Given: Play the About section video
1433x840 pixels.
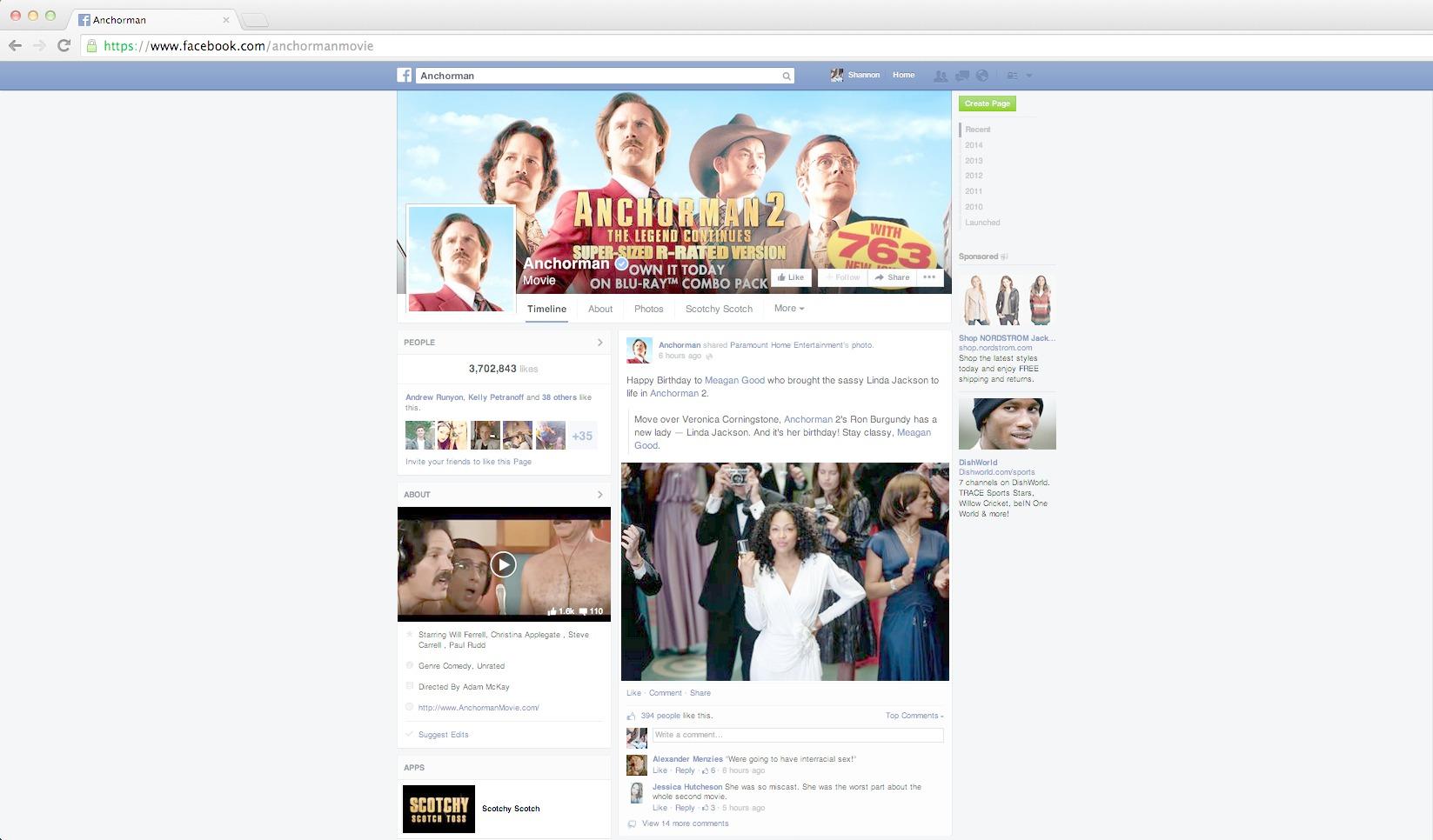Looking at the screenshot, I should [x=503, y=564].
